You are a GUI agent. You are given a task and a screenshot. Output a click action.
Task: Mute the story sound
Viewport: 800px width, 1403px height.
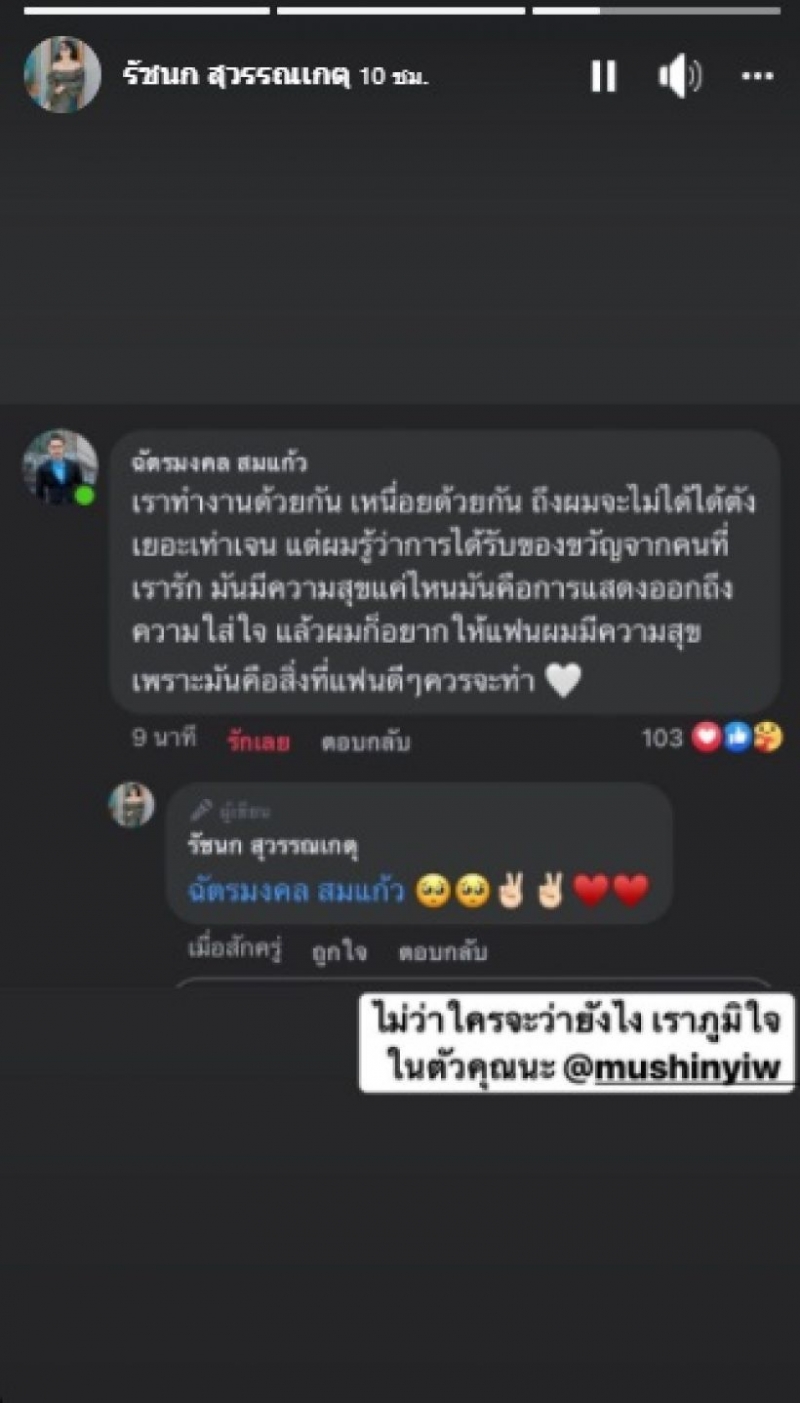tap(681, 76)
